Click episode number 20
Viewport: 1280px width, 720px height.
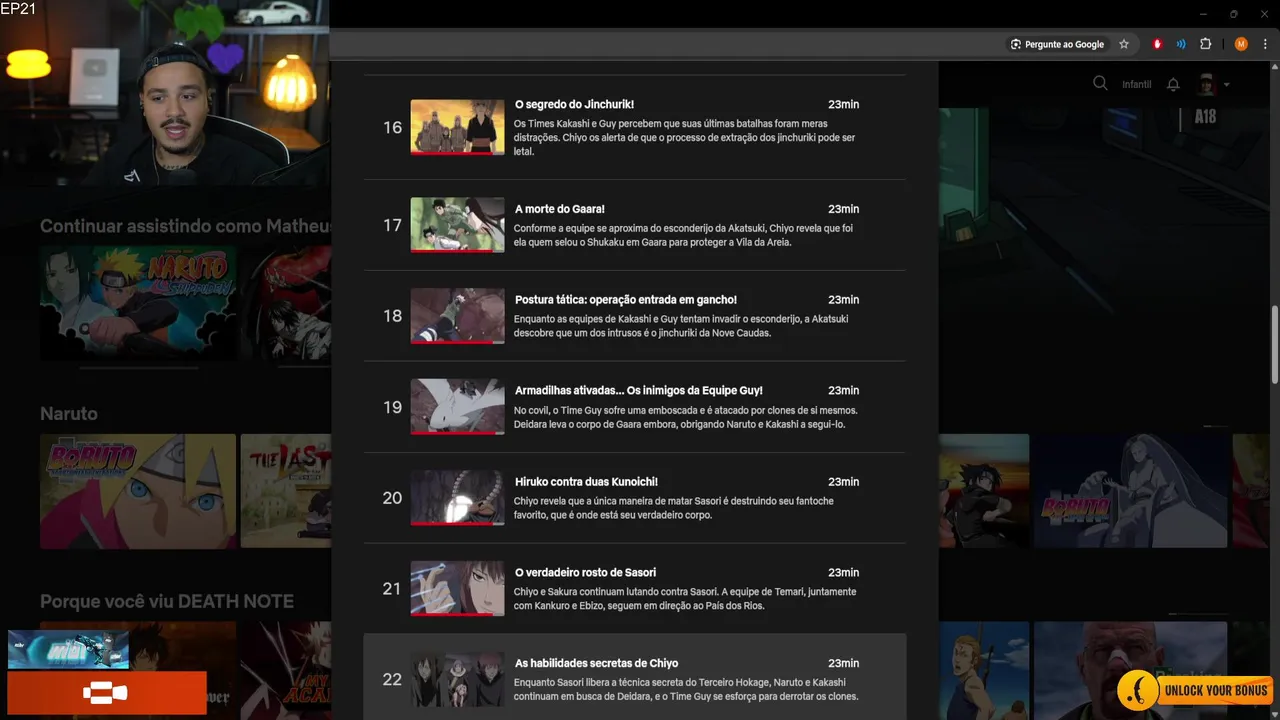pos(392,498)
